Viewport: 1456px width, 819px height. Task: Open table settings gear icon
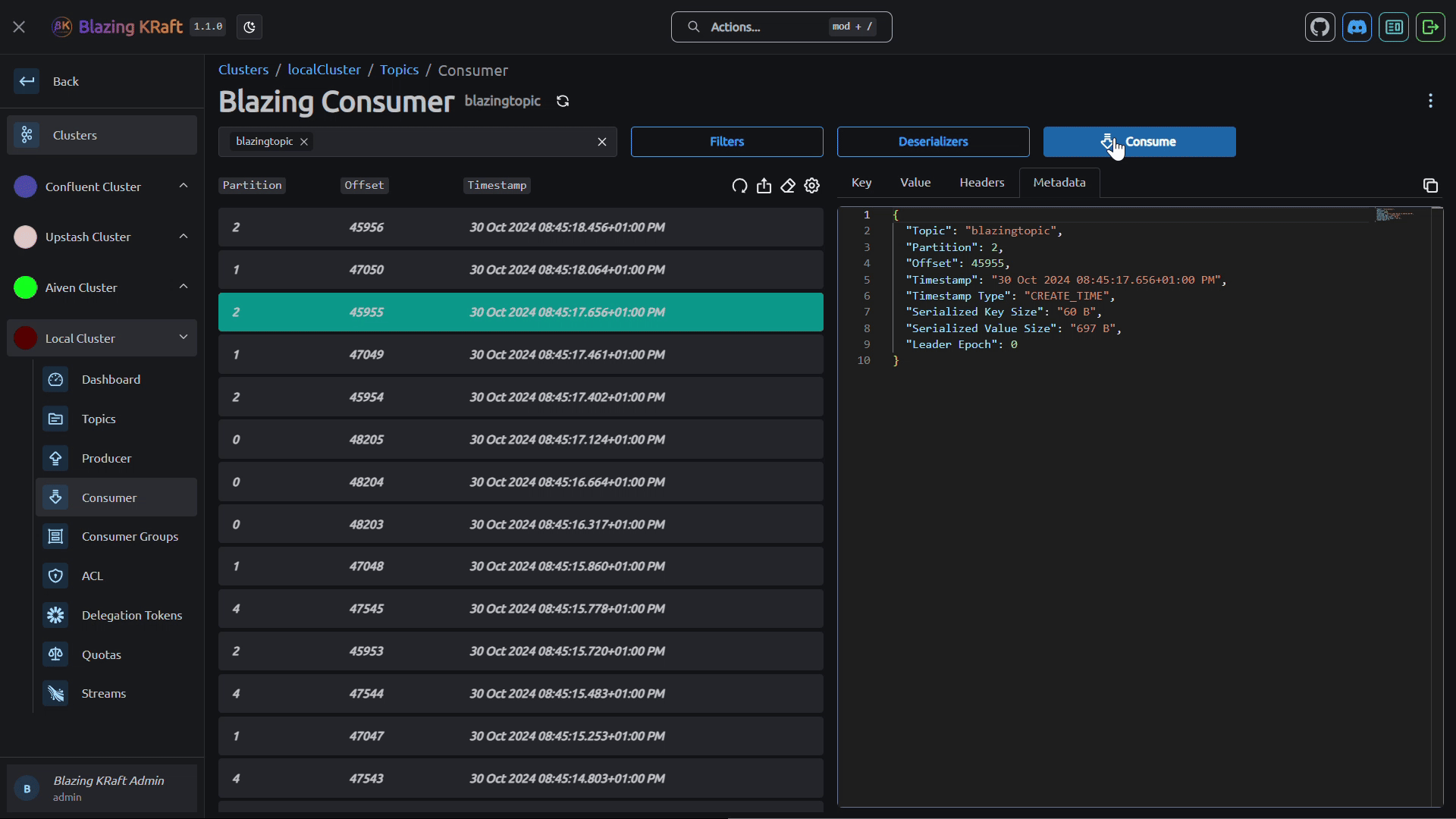[x=812, y=186]
